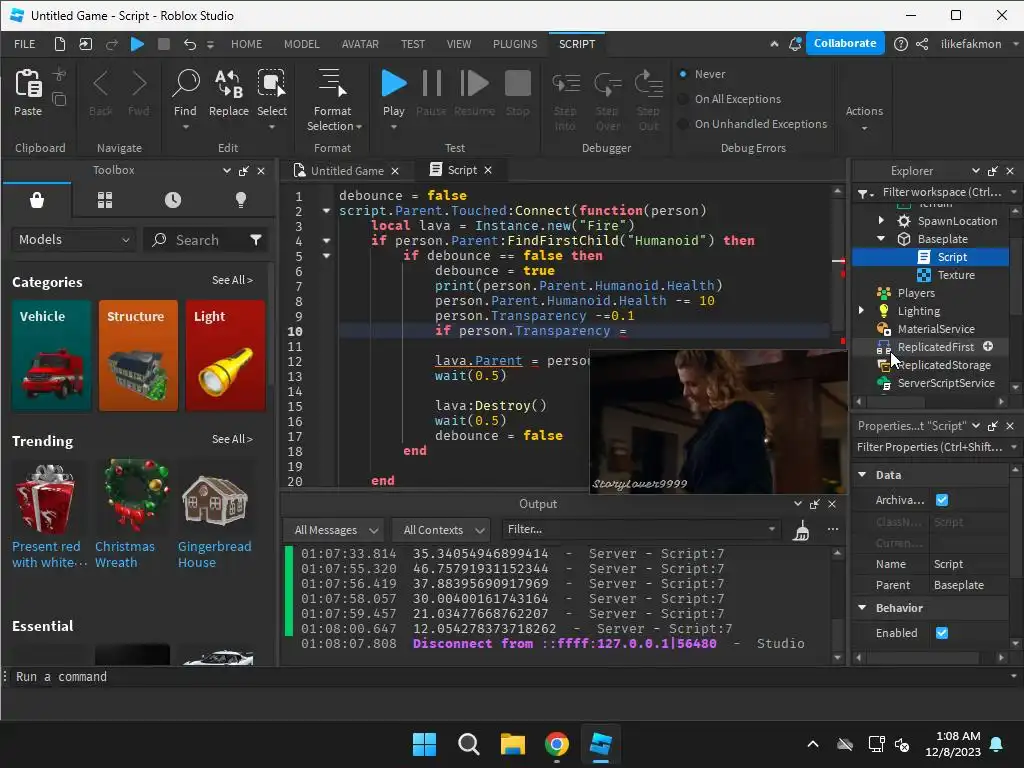Expand the SpawnLocation tree item
1024x768 pixels.
881,221
